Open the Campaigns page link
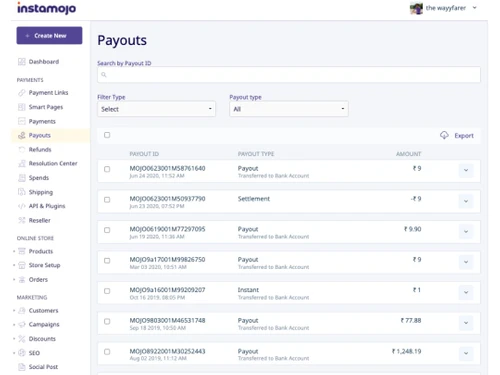Viewport: 500px width, 375px height. [x=44, y=325]
